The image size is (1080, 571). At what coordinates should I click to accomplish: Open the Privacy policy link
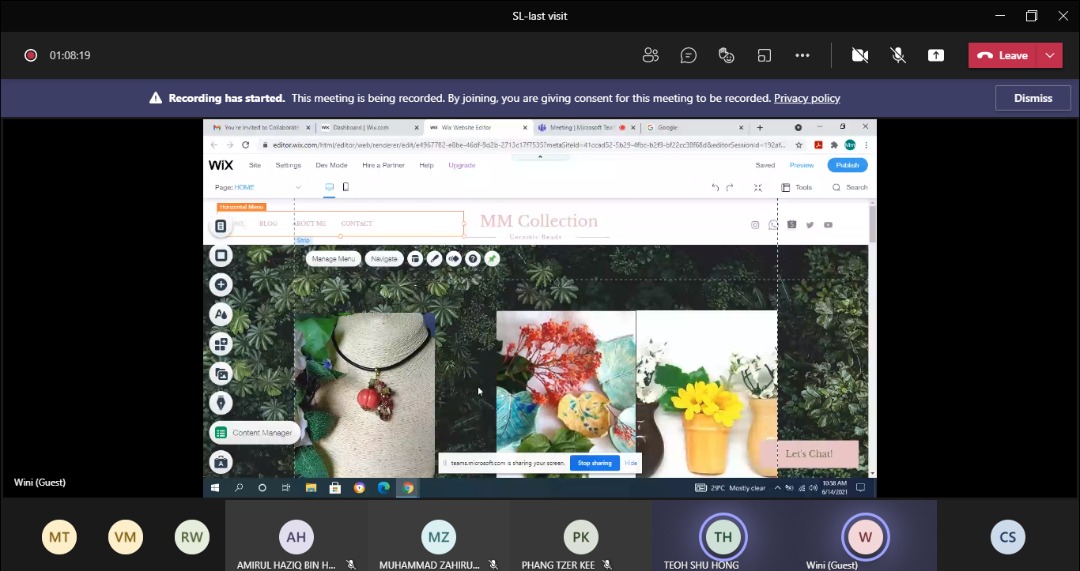807,98
